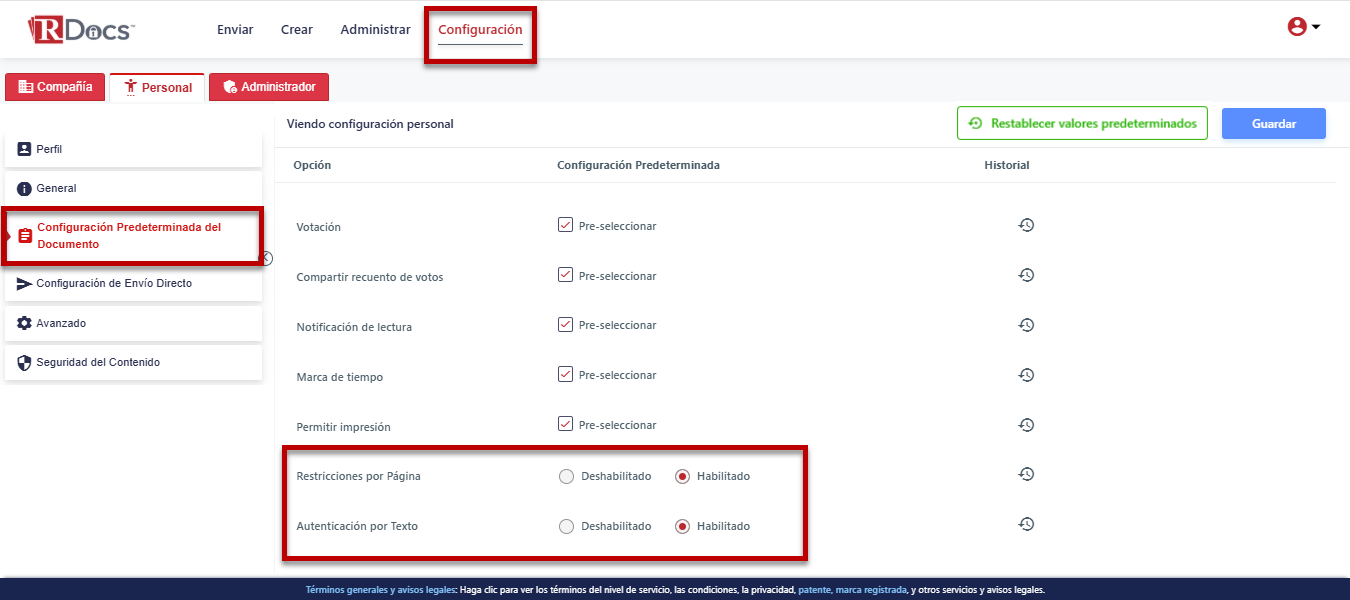1350x600 pixels.
Task: Click history icon for Marca de tiempo
Action: (1026, 375)
